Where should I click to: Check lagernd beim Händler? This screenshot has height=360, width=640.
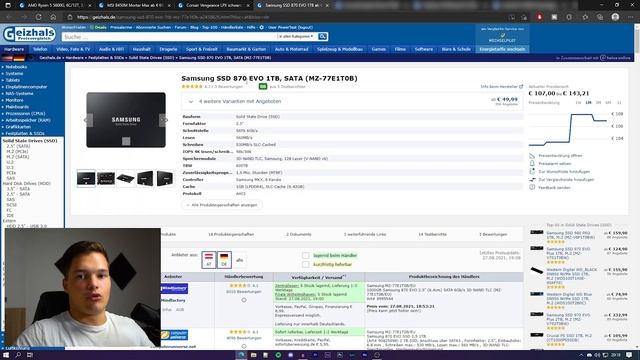point(305,255)
